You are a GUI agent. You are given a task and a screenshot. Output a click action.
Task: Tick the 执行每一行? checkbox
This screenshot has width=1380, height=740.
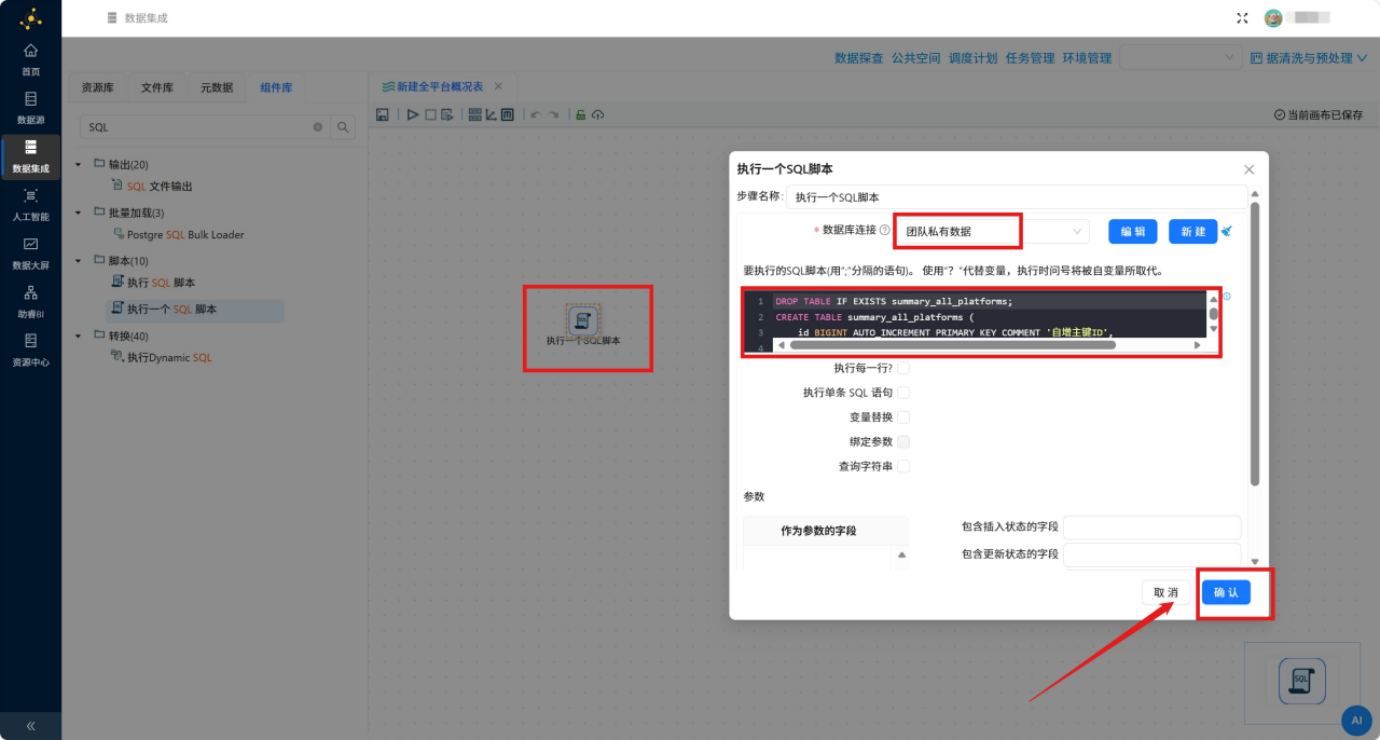904,368
